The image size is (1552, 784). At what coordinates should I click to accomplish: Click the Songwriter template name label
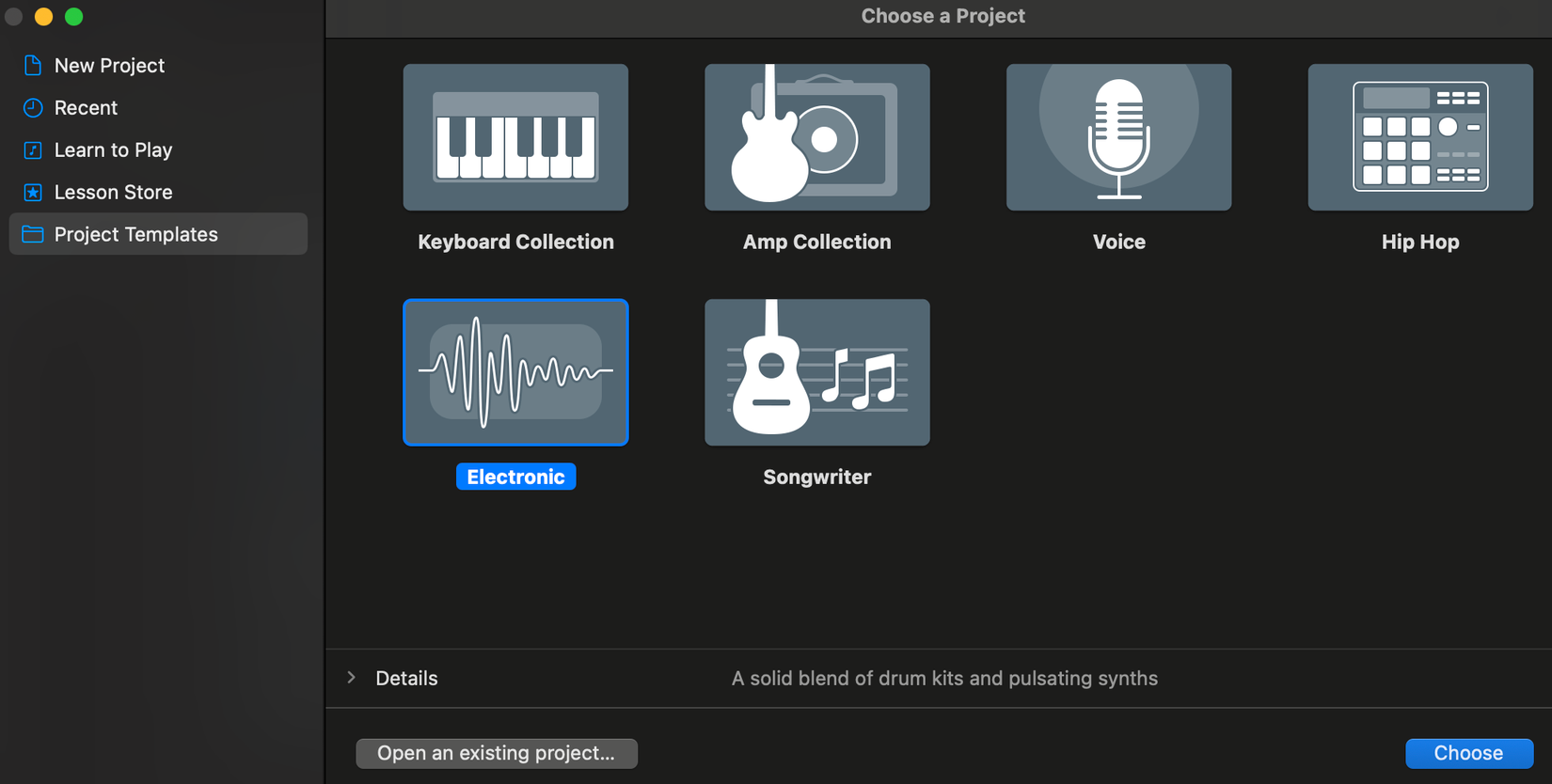[816, 476]
